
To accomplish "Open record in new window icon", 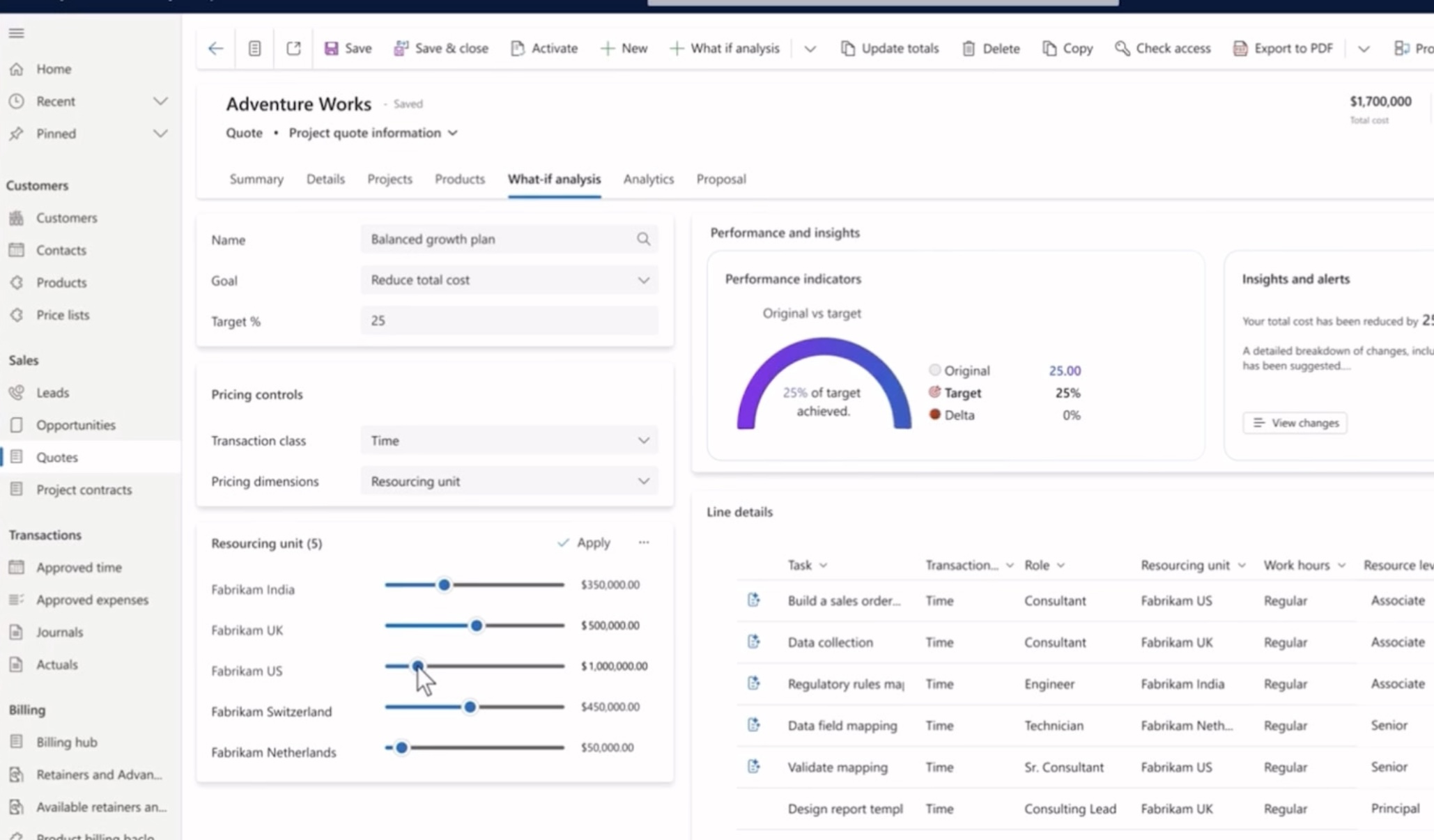I will (293, 48).
